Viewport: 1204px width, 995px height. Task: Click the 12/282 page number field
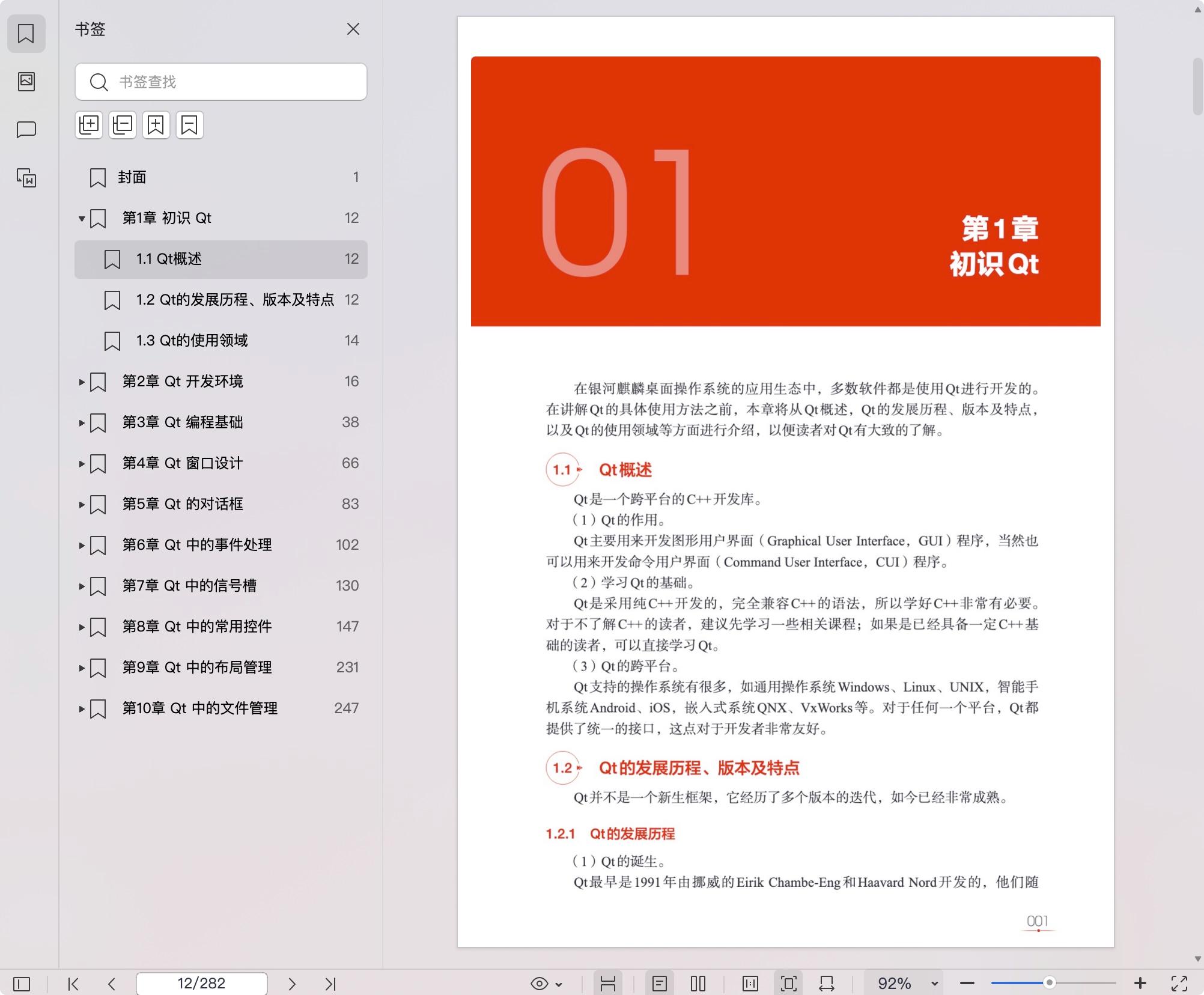[201, 984]
